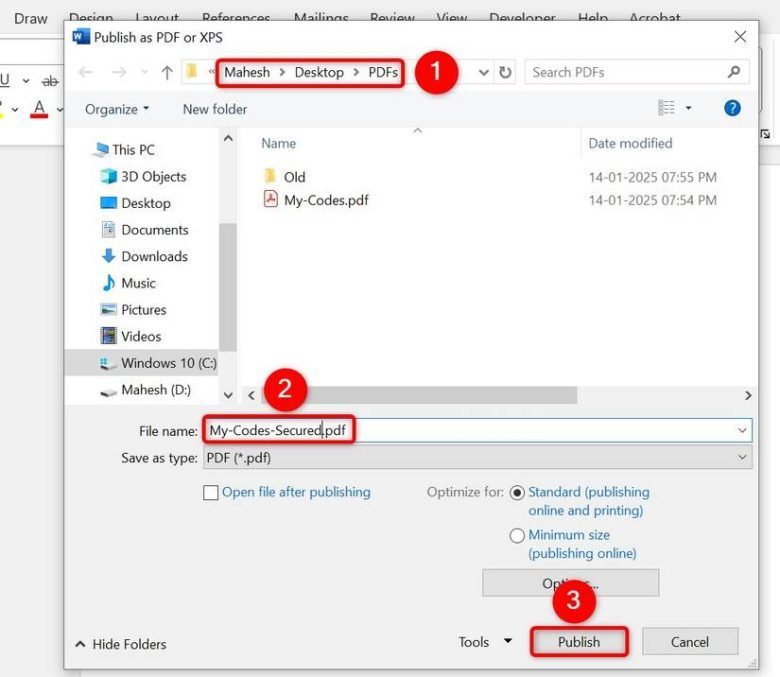Click the Underline U icon in Word
The height and width of the screenshot is (677, 780).
click(5, 80)
